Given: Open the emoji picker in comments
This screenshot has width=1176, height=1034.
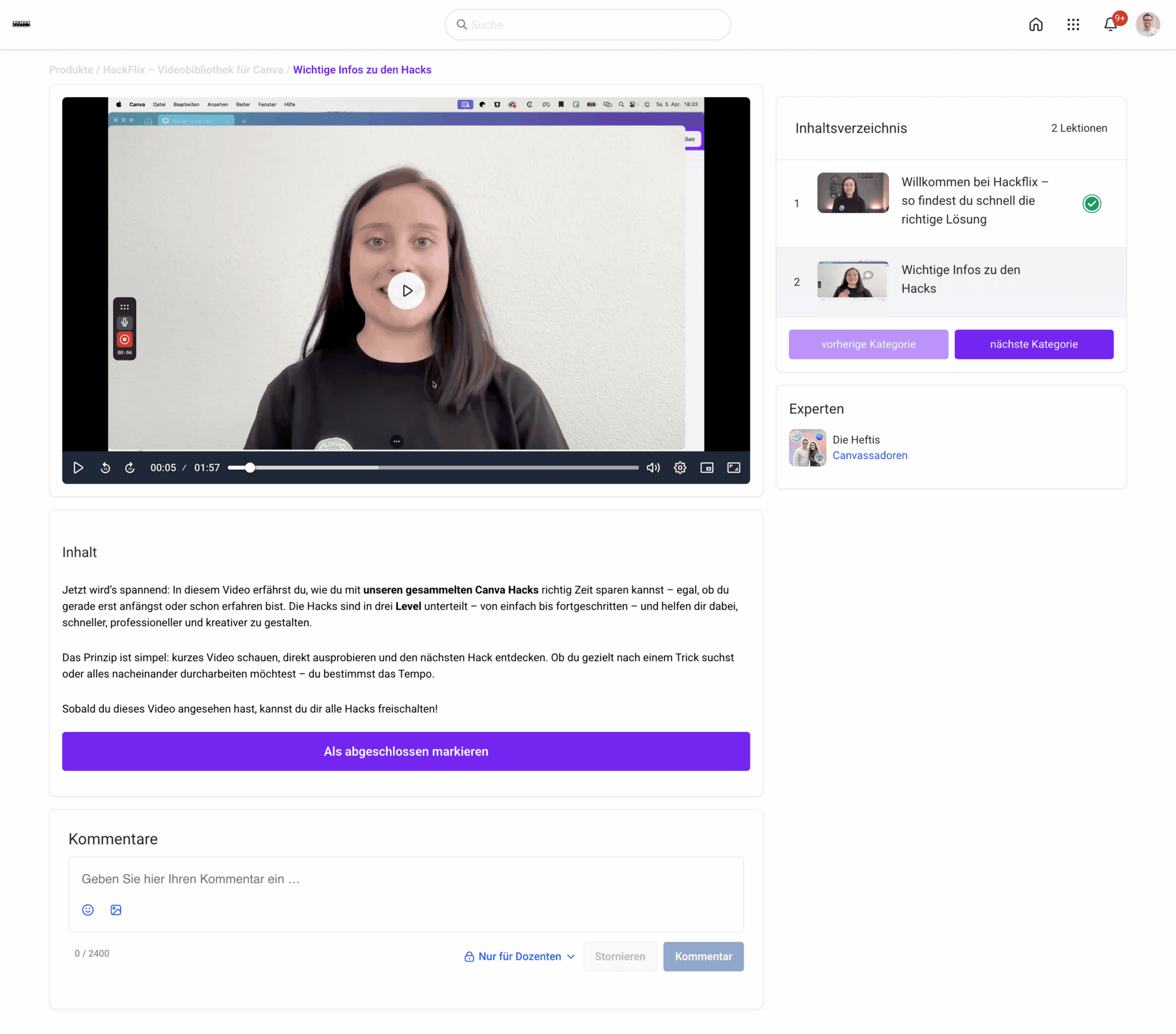Looking at the screenshot, I should coord(88,910).
